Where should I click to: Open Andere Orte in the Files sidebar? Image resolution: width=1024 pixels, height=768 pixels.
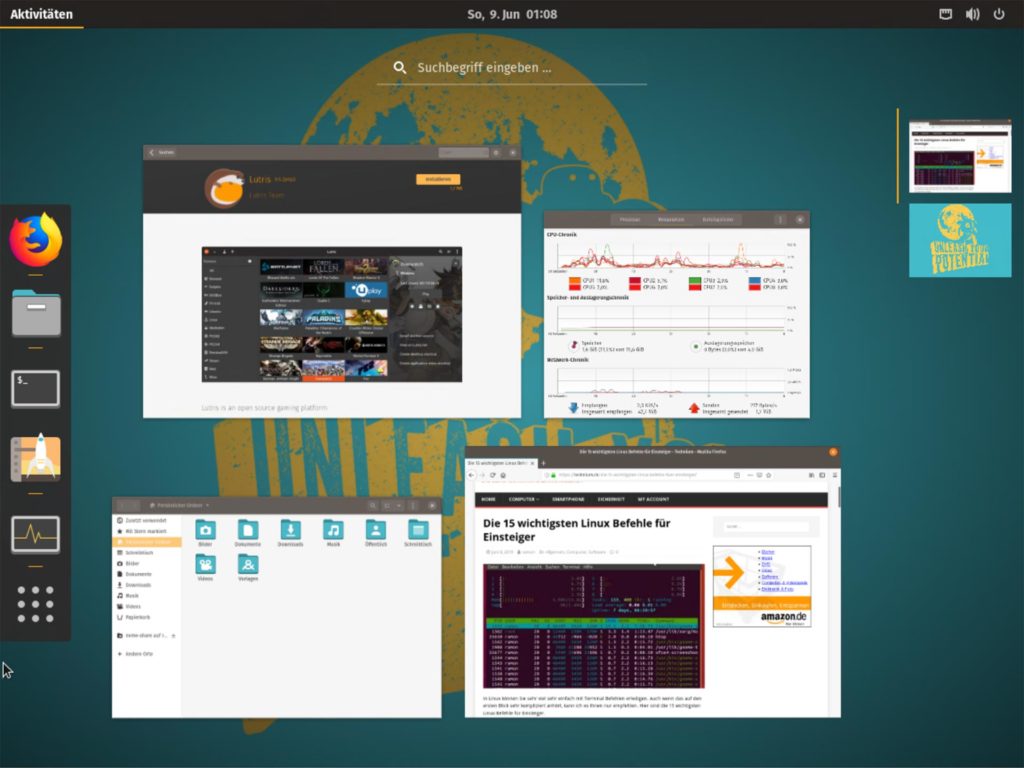coord(139,654)
